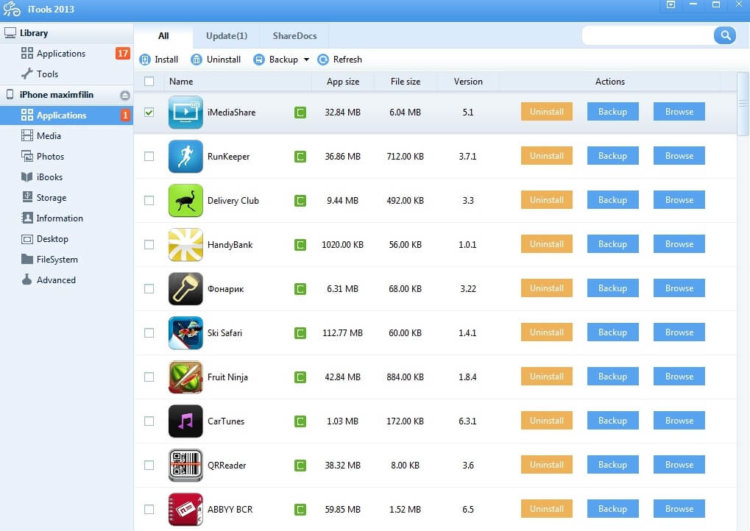
Task: Click the QRReader app icon
Action: [x=186, y=465]
